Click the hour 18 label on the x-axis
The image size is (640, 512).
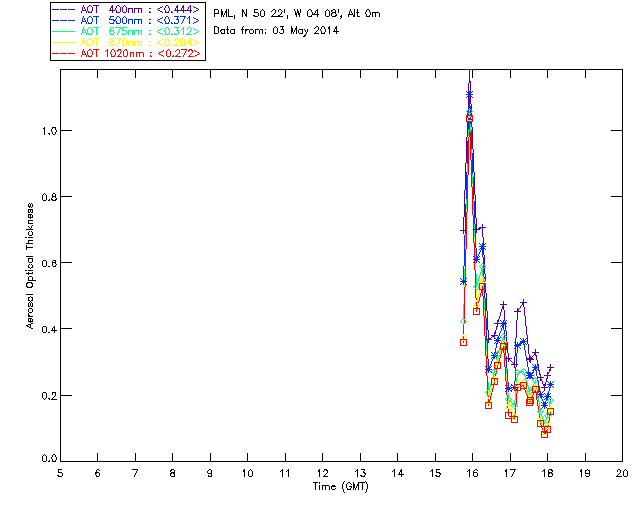547,473
